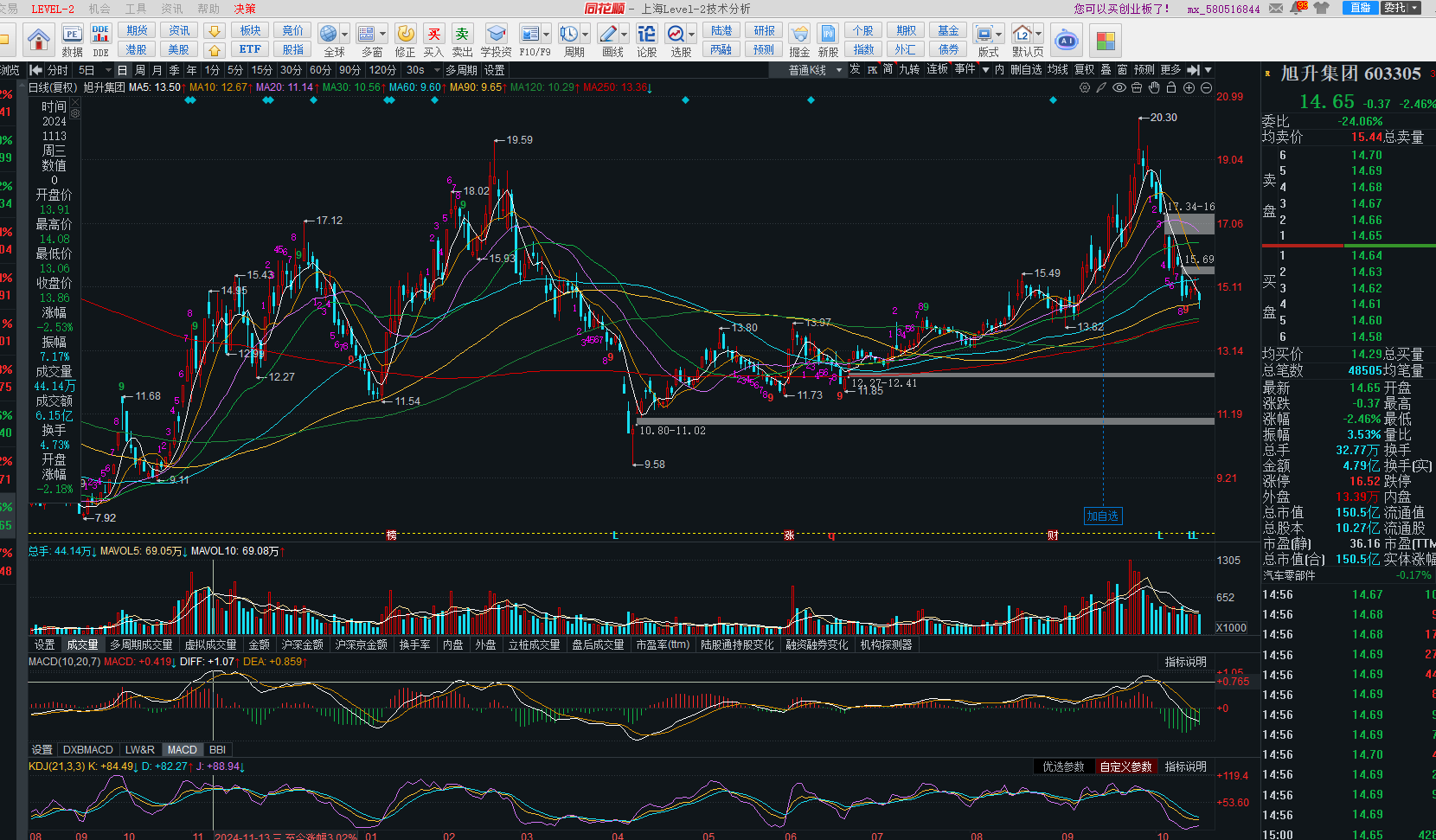Zoom in the chart with plus icon

pos(1189,87)
